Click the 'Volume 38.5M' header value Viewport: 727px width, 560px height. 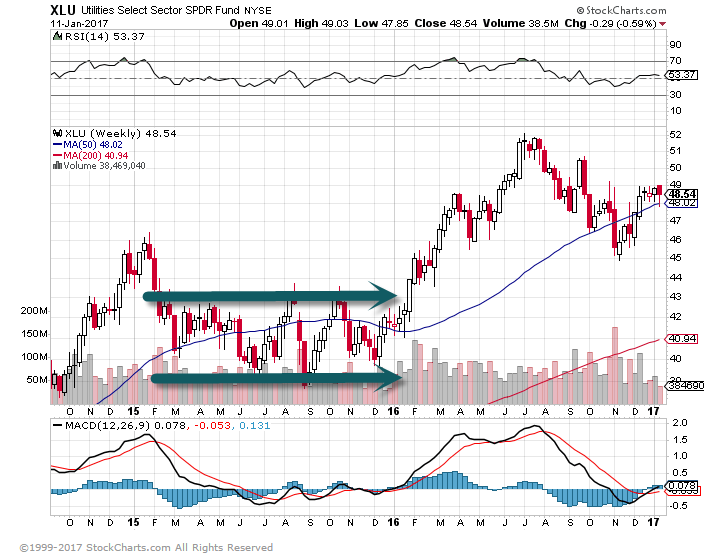pyautogui.click(x=520, y=23)
